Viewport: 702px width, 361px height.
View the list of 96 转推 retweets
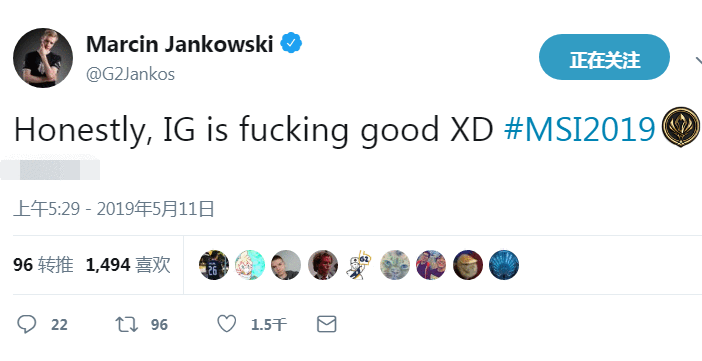click(x=43, y=265)
